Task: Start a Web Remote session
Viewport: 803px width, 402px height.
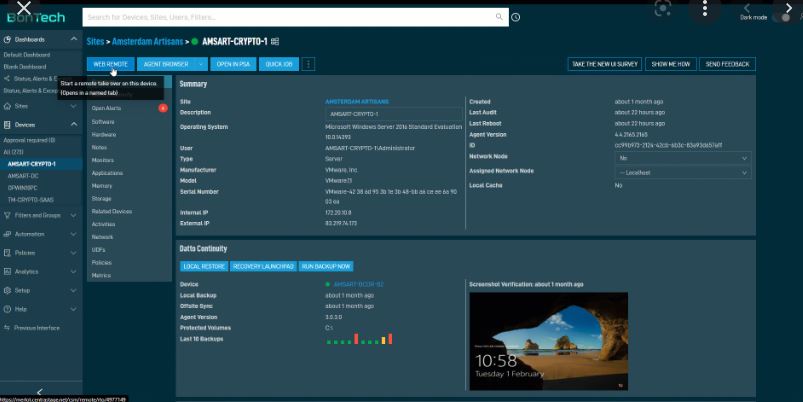Action: pos(111,64)
